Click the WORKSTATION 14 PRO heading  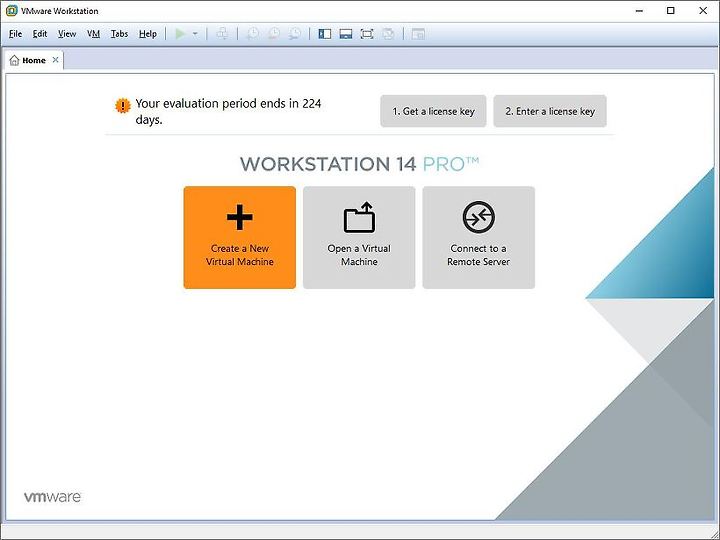360,164
